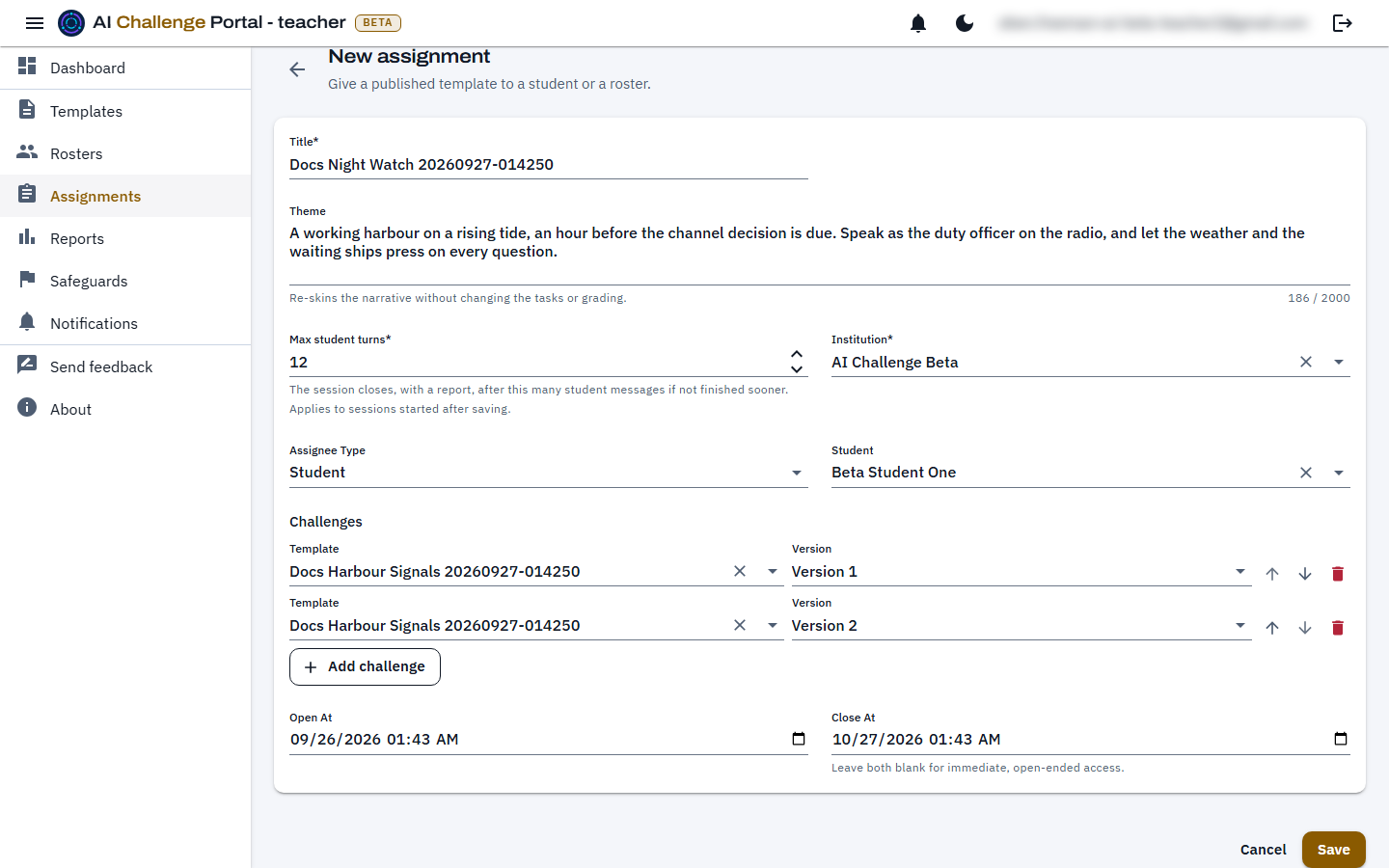The width and height of the screenshot is (1389, 868).
Task: Go back using the arrow icon
Action: [297, 69]
